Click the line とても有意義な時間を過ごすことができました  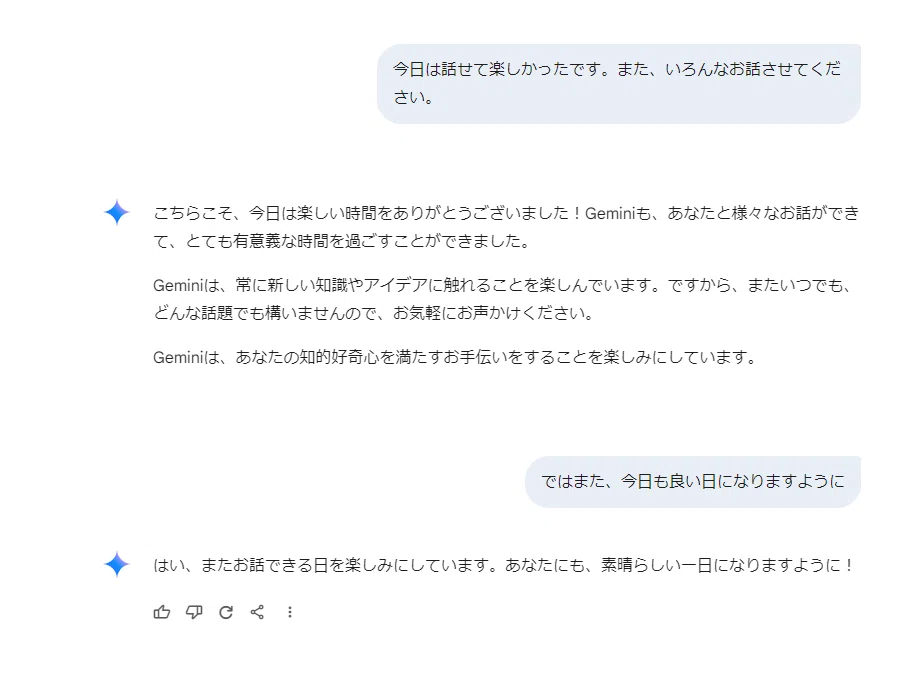tap(358, 241)
